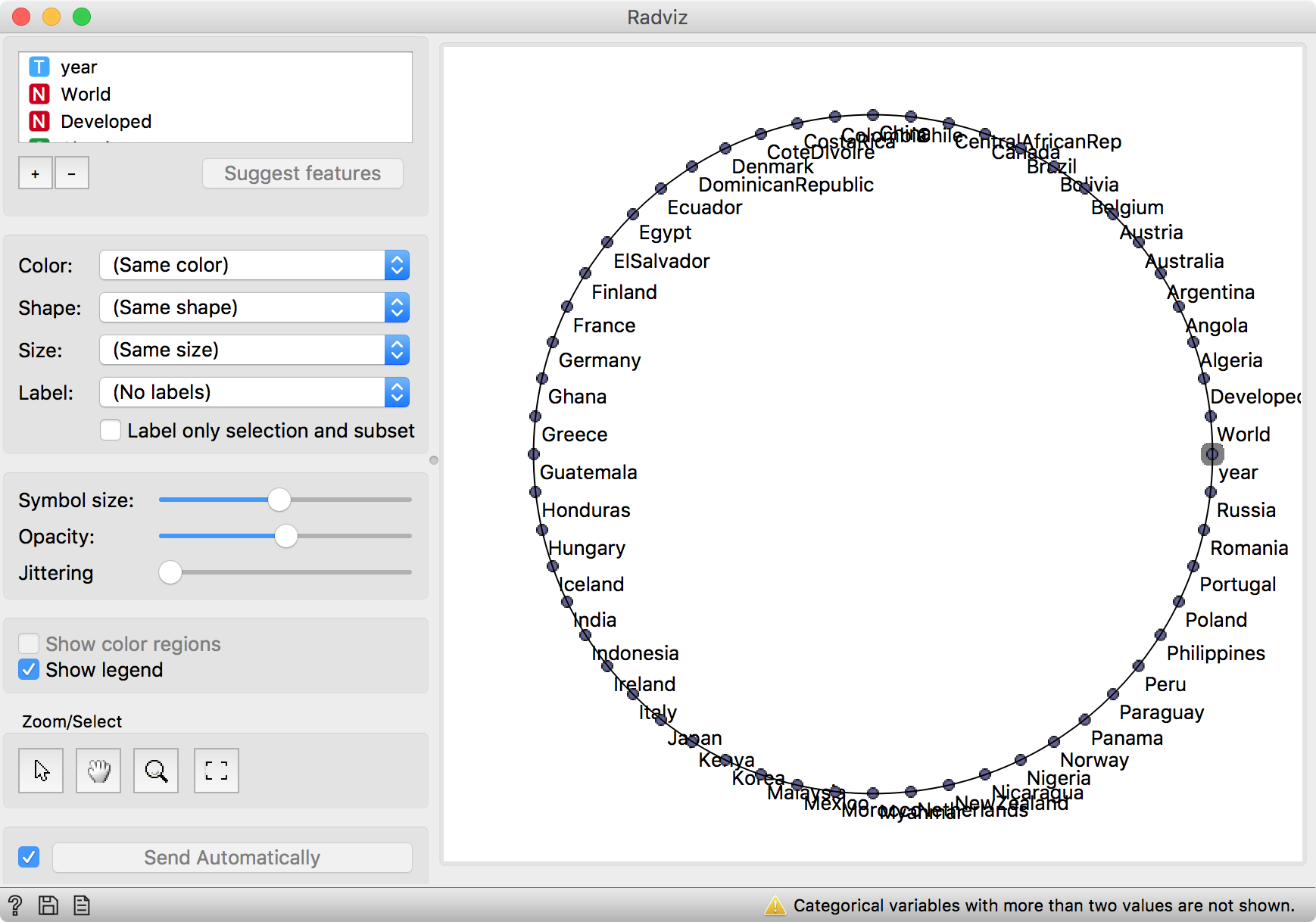Click the highlighted year anchor point
The height and width of the screenshot is (922, 1316).
(1212, 454)
